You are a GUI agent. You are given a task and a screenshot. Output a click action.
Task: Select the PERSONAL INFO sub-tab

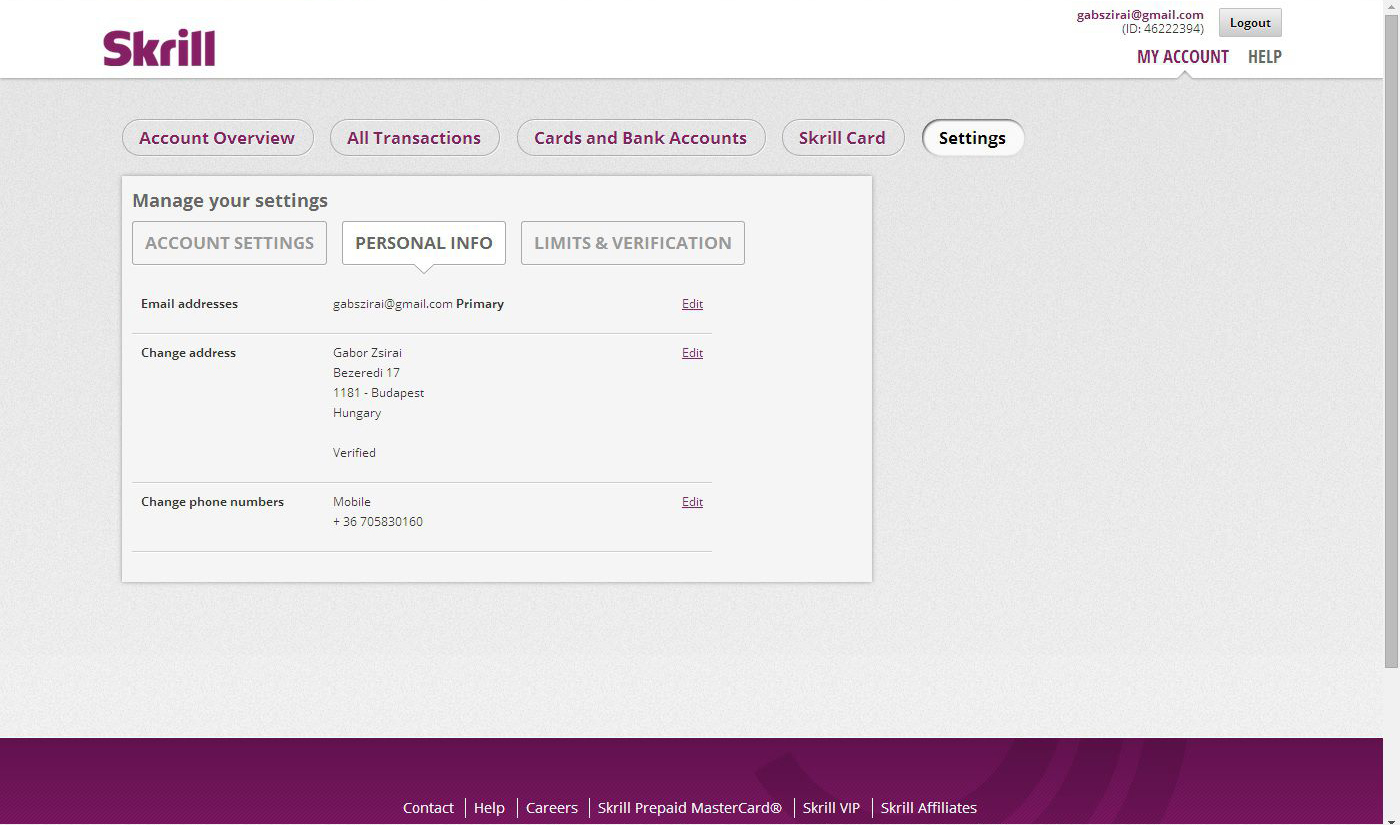pos(424,243)
